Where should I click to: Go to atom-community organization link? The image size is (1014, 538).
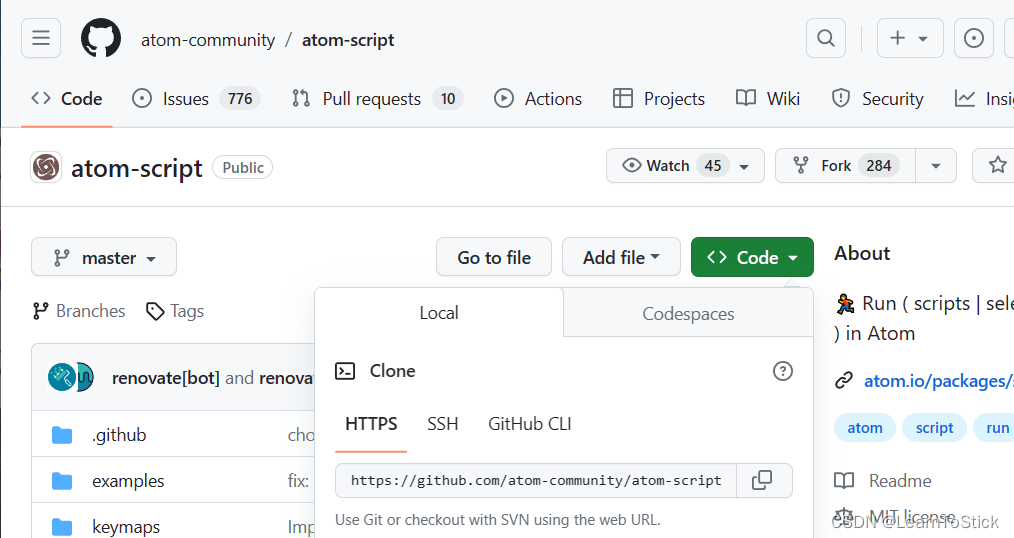(x=208, y=40)
